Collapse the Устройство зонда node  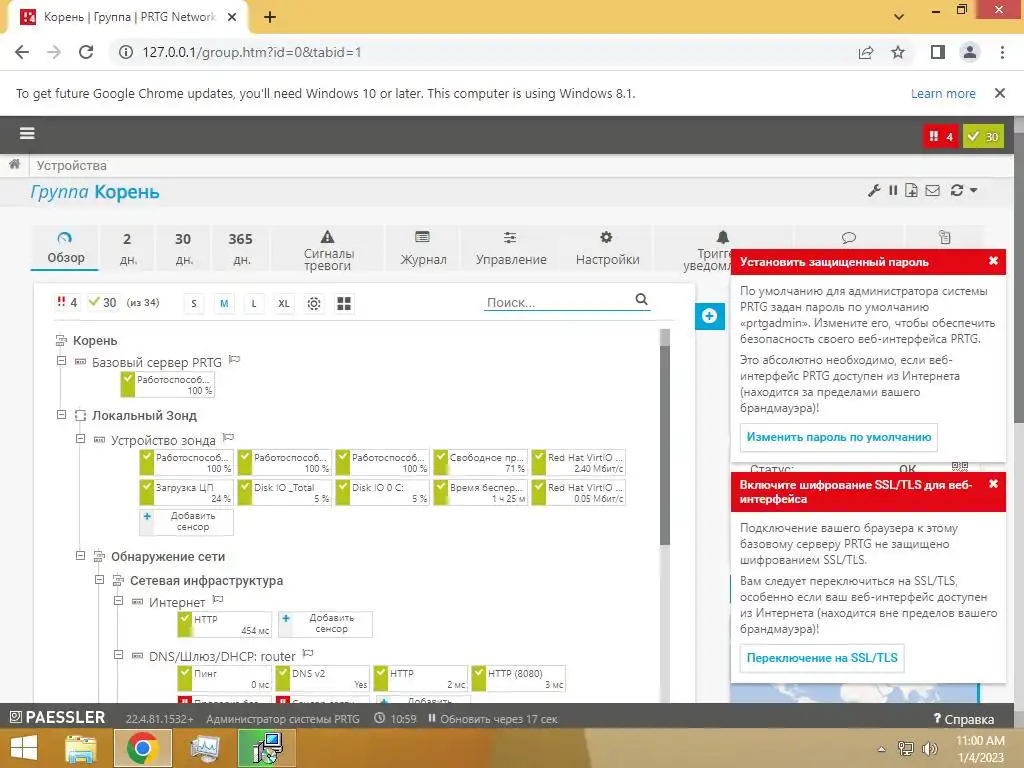[x=80, y=439]
